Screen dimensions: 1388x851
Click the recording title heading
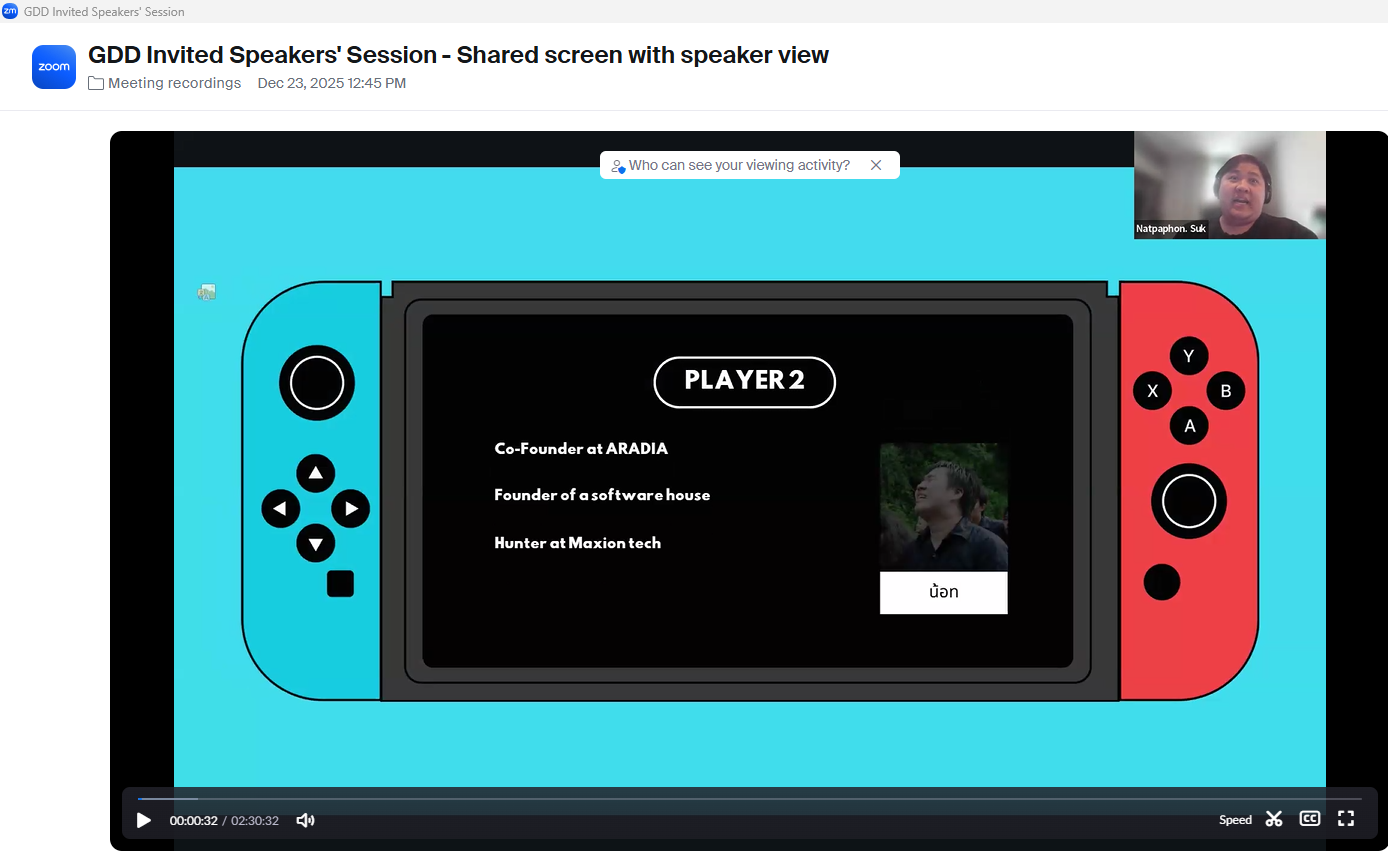click(458, 55)
